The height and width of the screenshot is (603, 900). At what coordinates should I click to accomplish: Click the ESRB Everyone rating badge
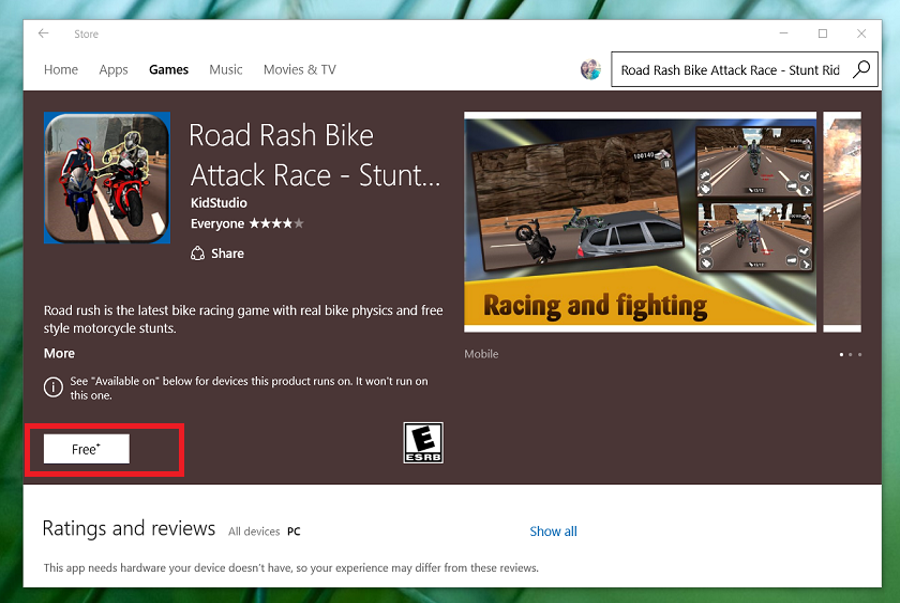click(422, 442)
